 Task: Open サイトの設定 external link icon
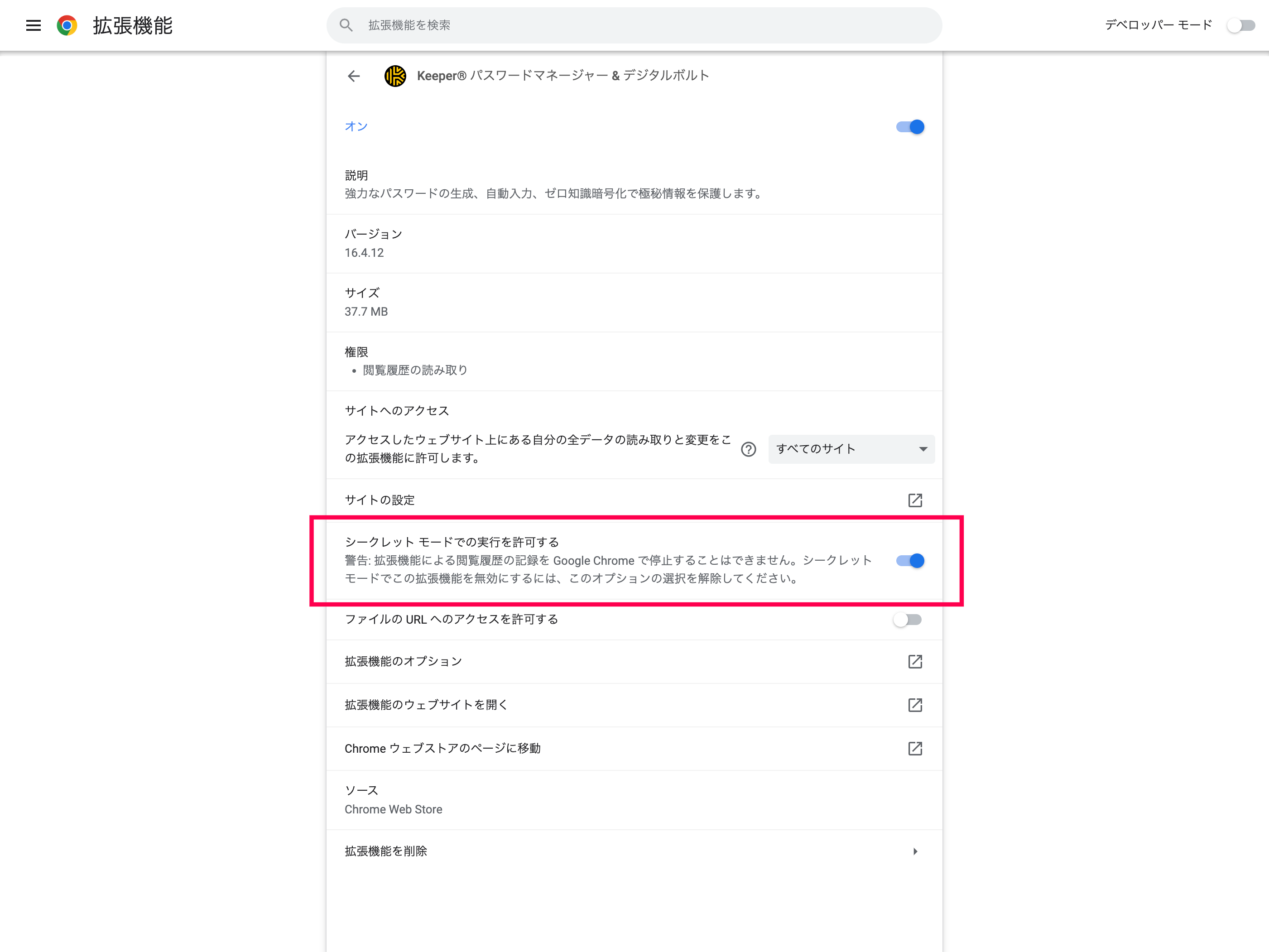[x=915, y=500]
